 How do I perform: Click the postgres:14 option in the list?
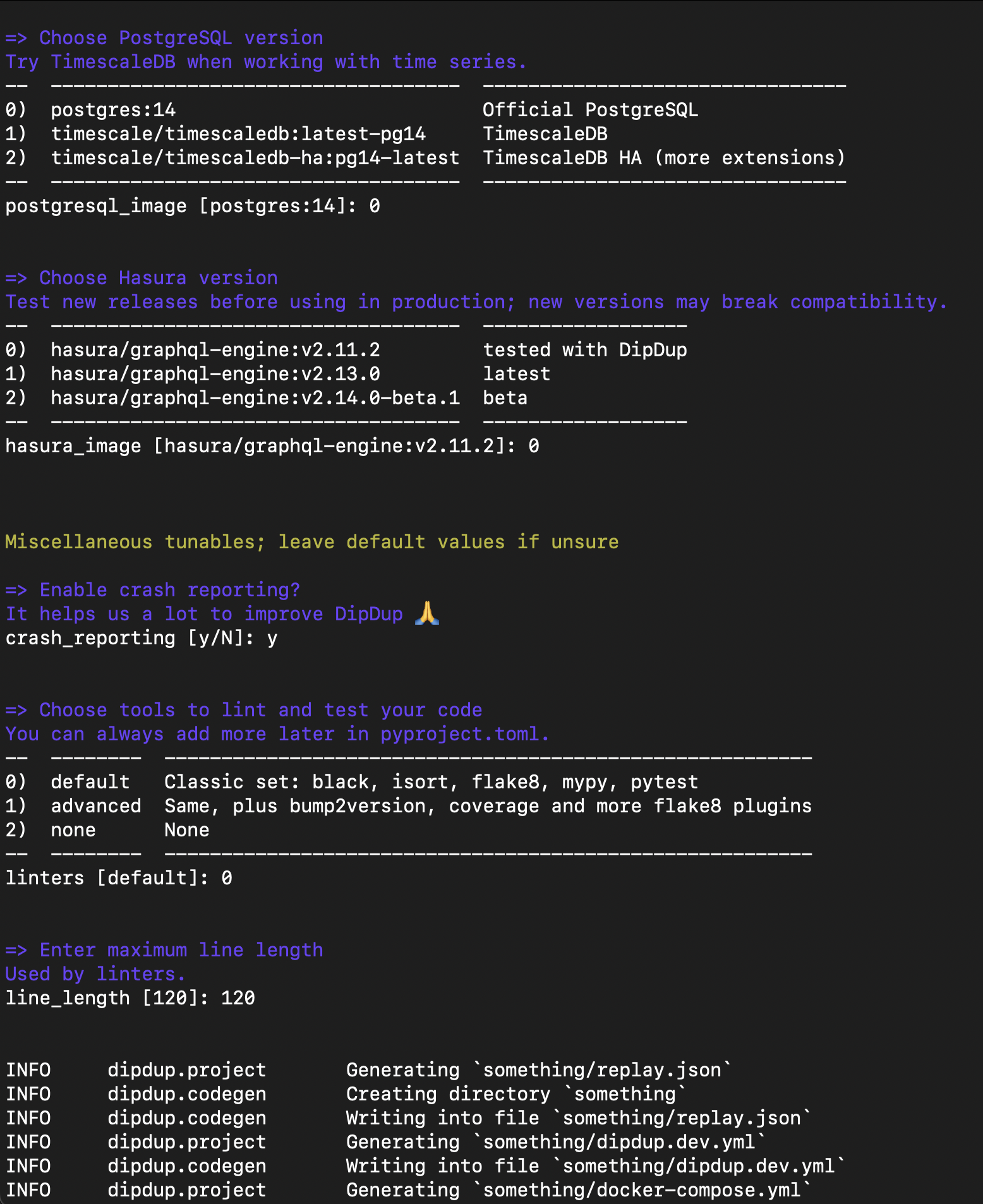(x=113, y=110)
